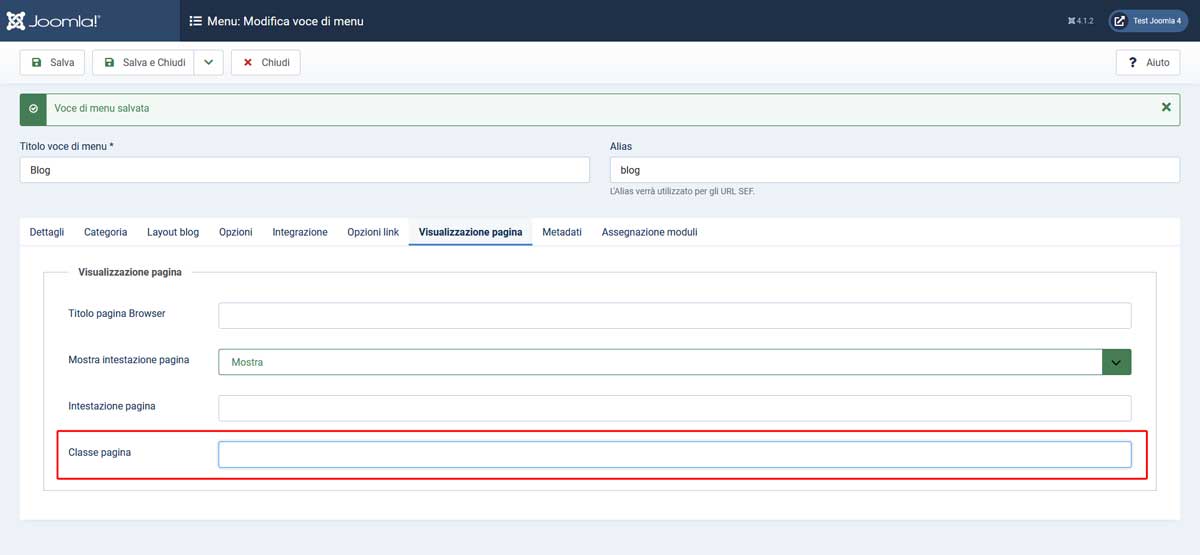The image size is (1200, 555).
Task: Expand the save options dropdown arrow
Action: [208, 62]
